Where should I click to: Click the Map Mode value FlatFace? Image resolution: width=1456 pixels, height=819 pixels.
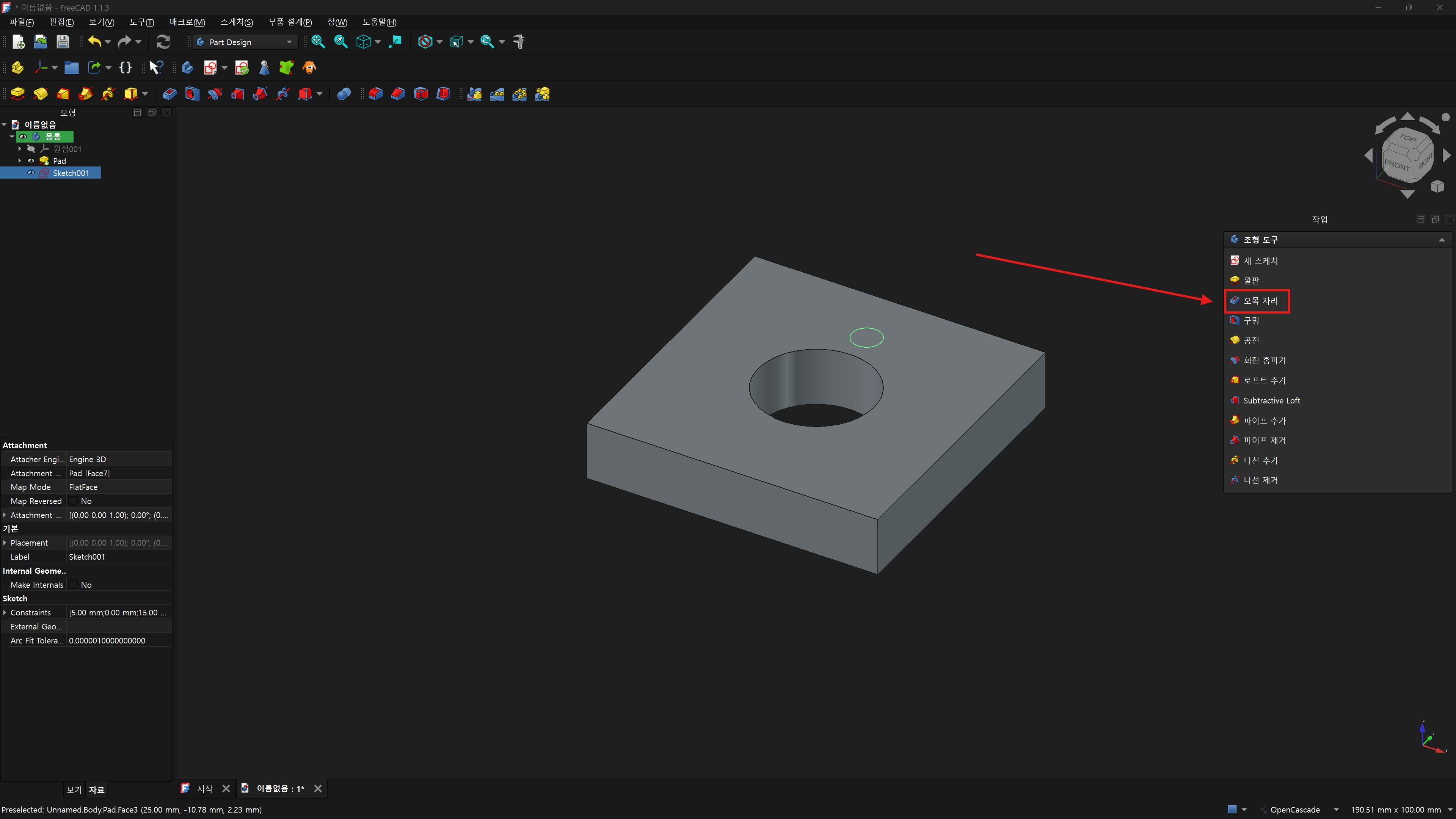[119, 487]
